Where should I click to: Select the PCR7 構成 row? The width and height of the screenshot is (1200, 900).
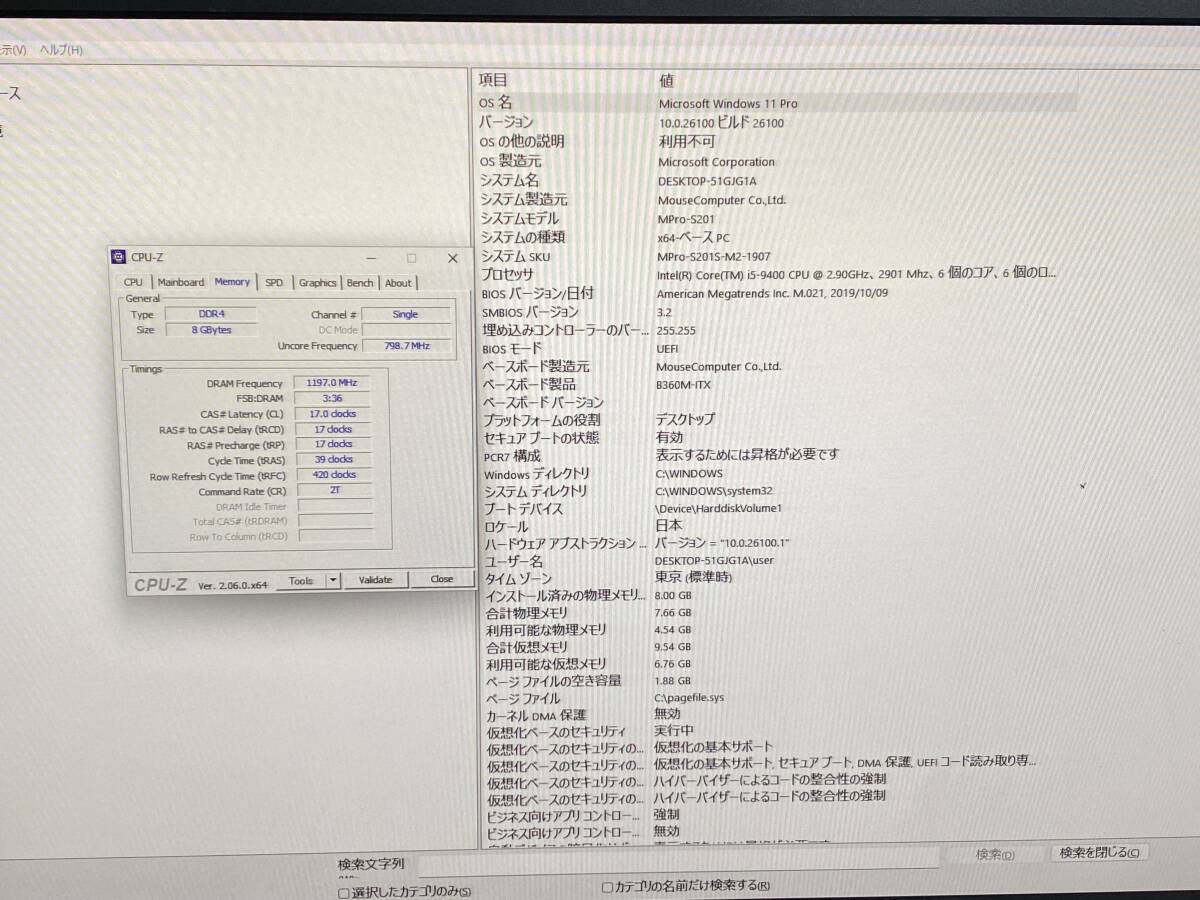[x=777, y=455]
